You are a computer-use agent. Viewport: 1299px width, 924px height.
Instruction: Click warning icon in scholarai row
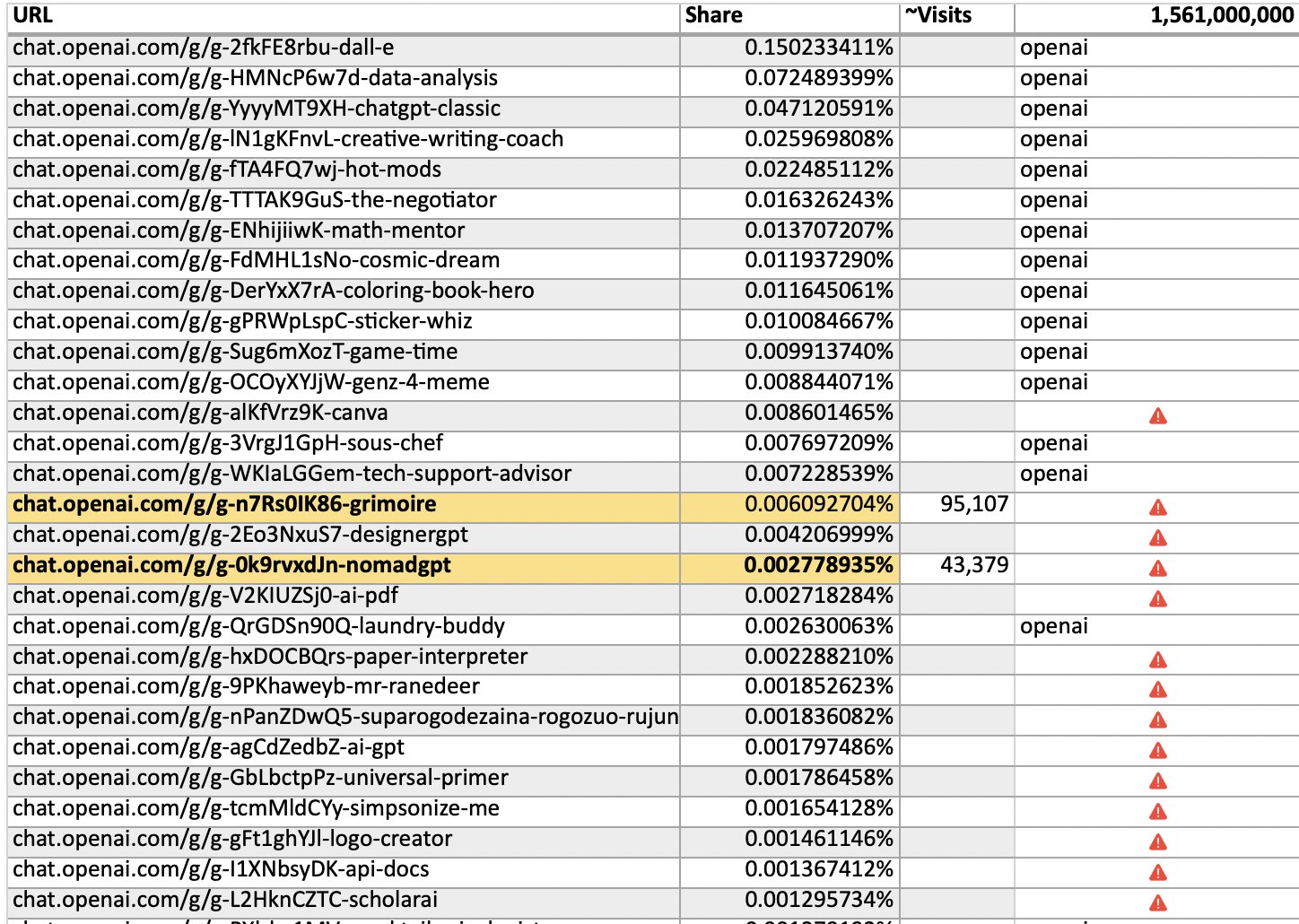click(x=1158, y=902)
